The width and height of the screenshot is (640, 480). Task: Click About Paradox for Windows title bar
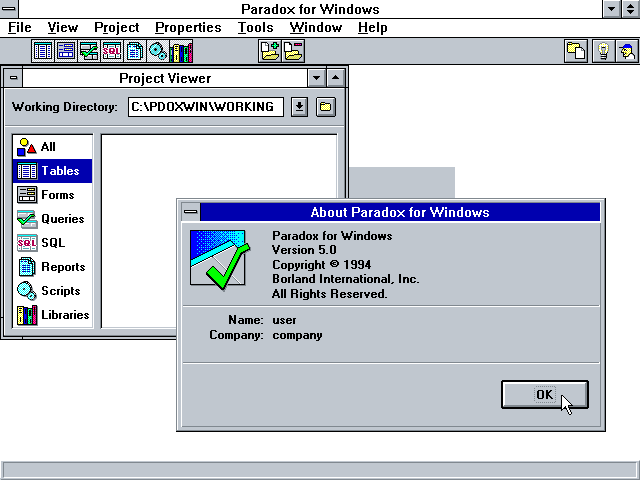[x=400, y=212]
